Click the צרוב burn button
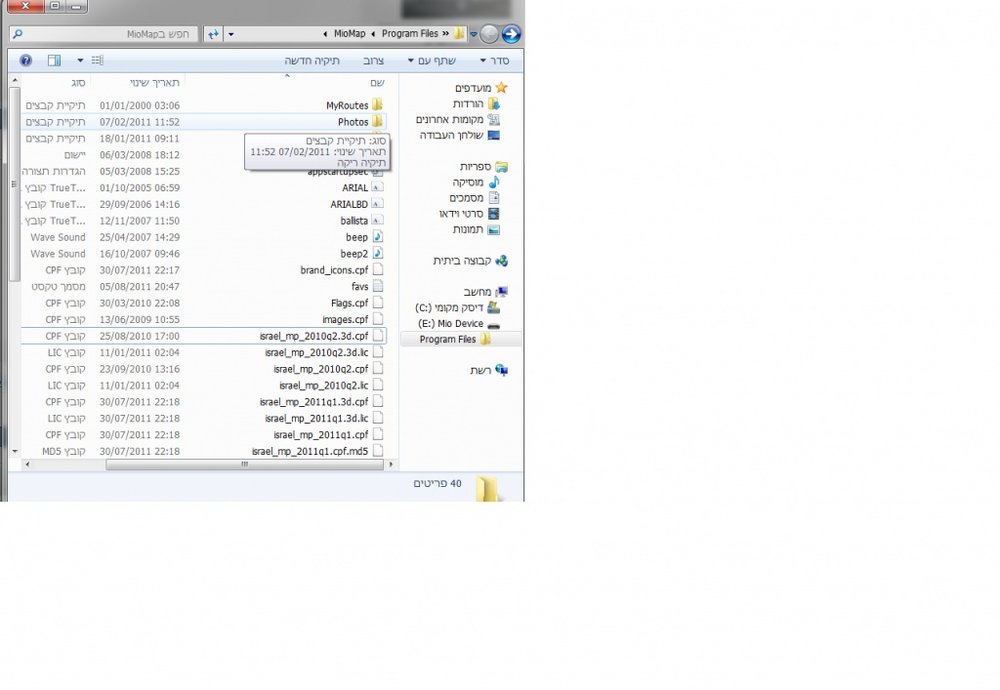The width and height of the screenshot is (1000, 690). [374, 61]
